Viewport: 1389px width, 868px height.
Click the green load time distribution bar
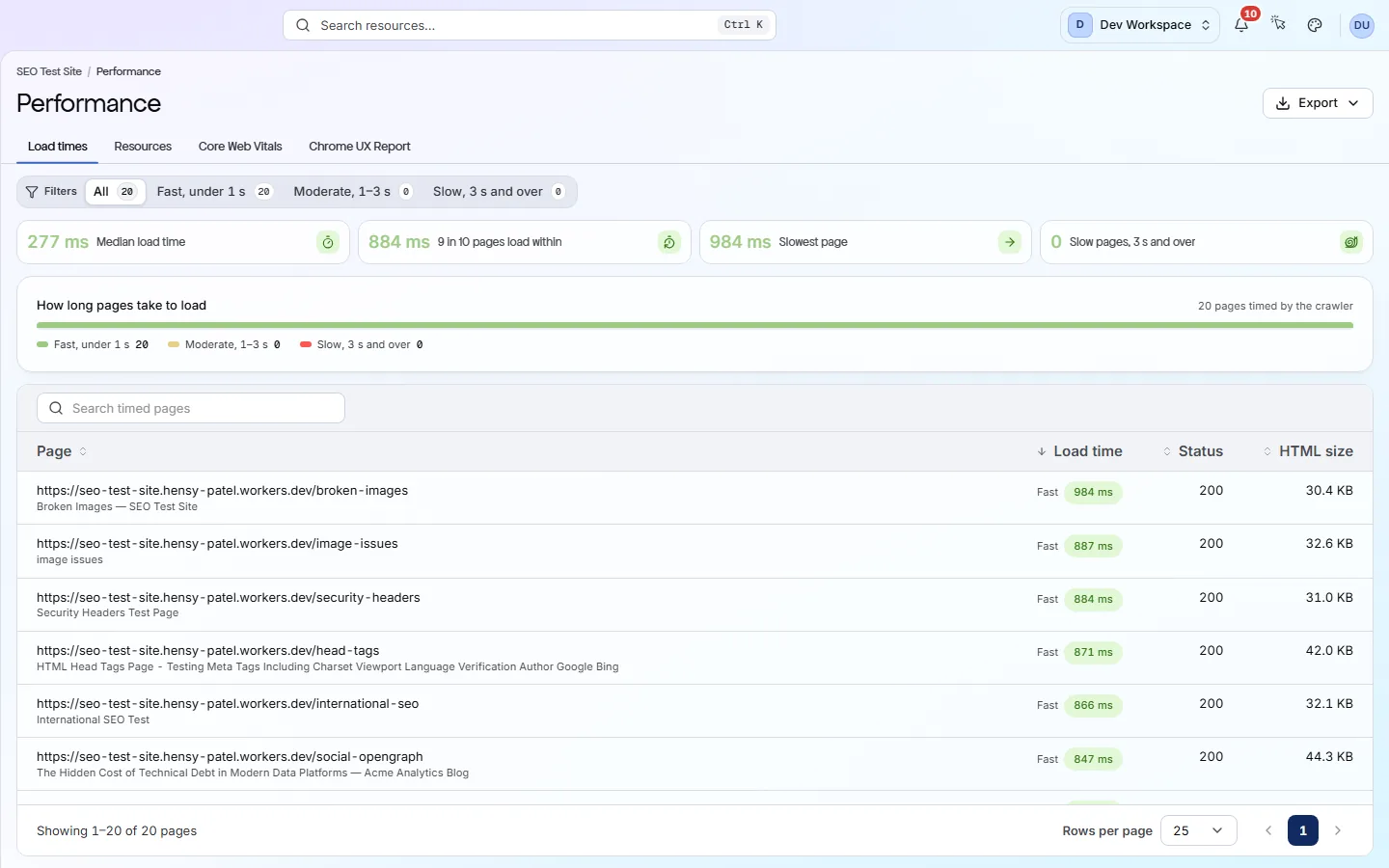[694, 326]
